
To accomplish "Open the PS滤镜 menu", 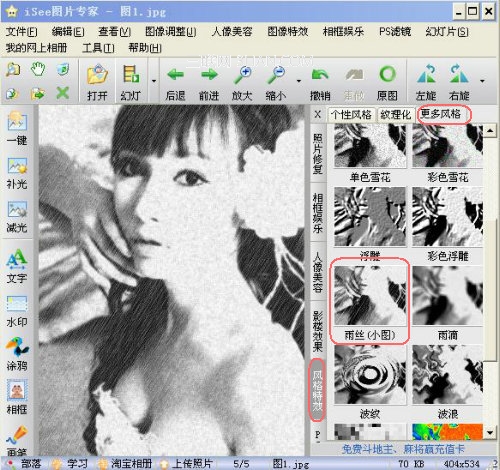I will 395,32.
